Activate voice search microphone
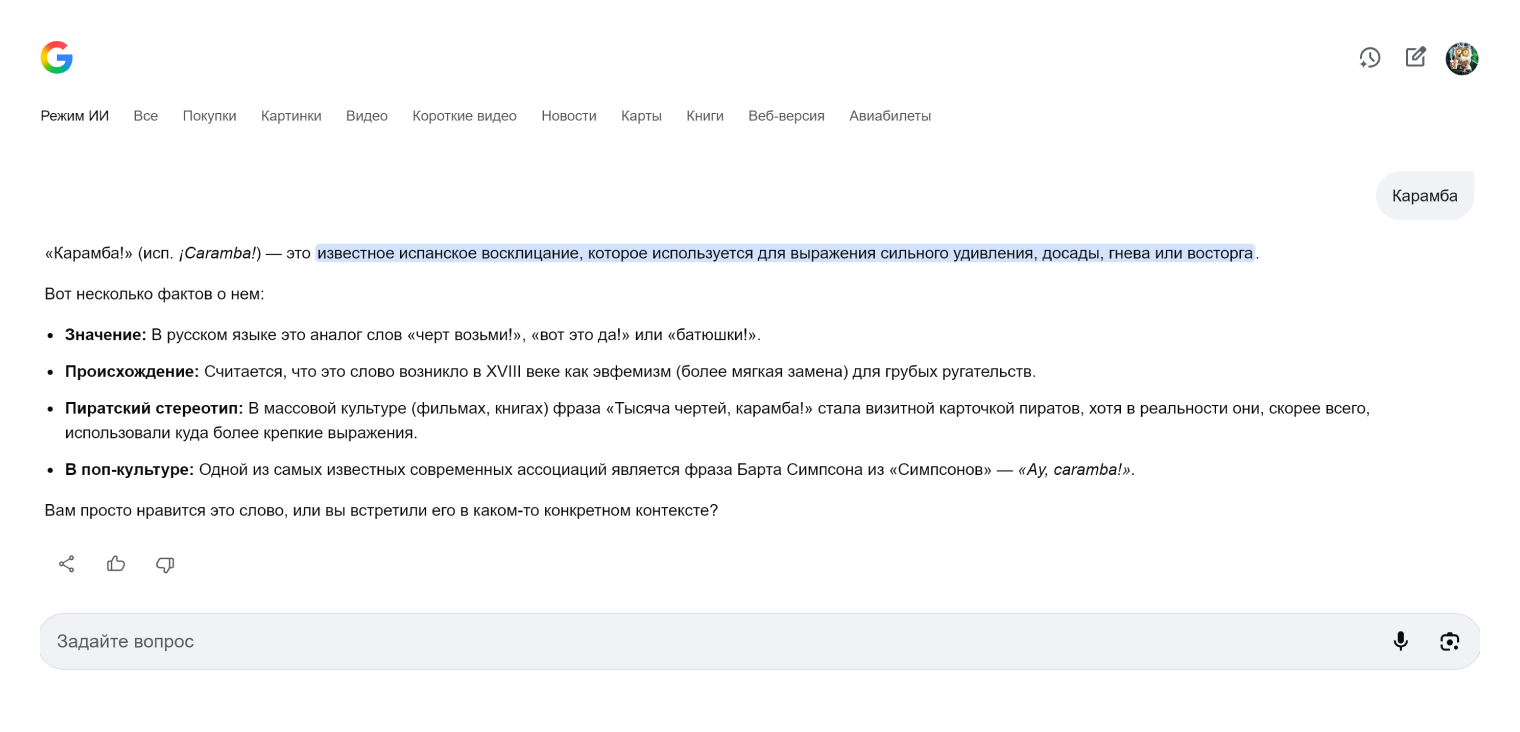 1400,641
